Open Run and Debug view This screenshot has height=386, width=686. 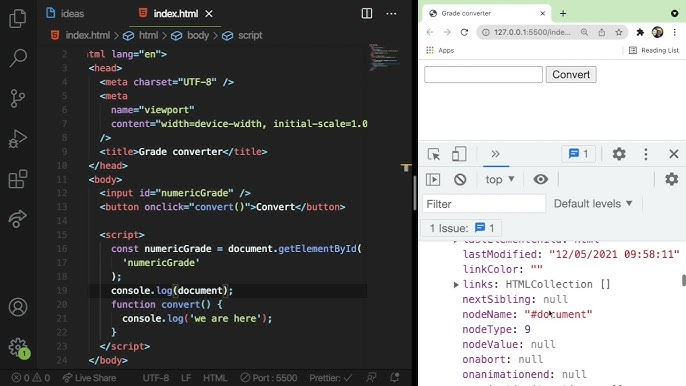tap(18, 139)
